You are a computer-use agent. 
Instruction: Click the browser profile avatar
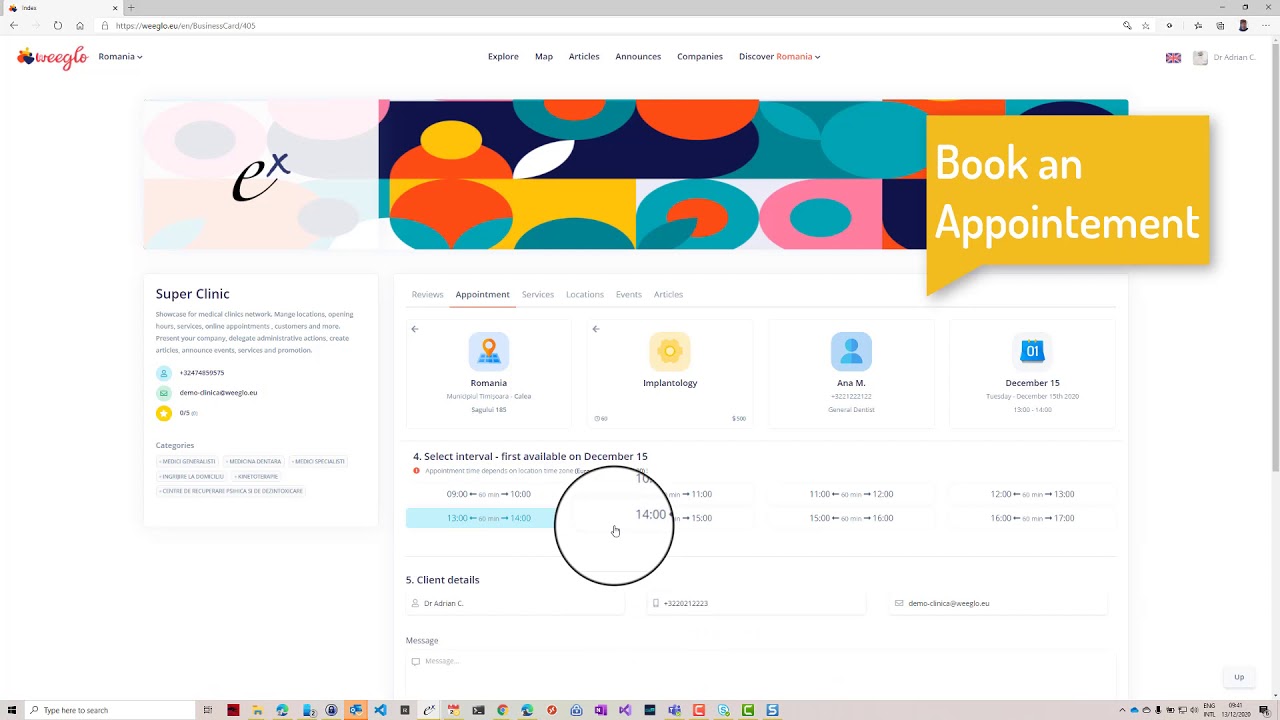(x=1244, y=26)
